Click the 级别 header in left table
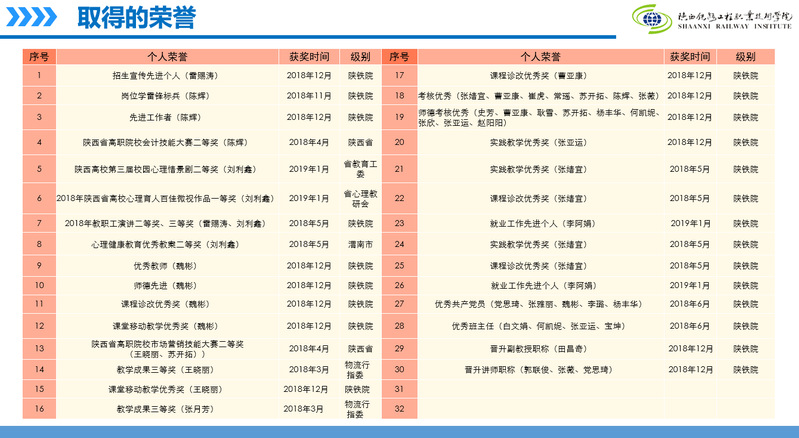 pos(359,57)
